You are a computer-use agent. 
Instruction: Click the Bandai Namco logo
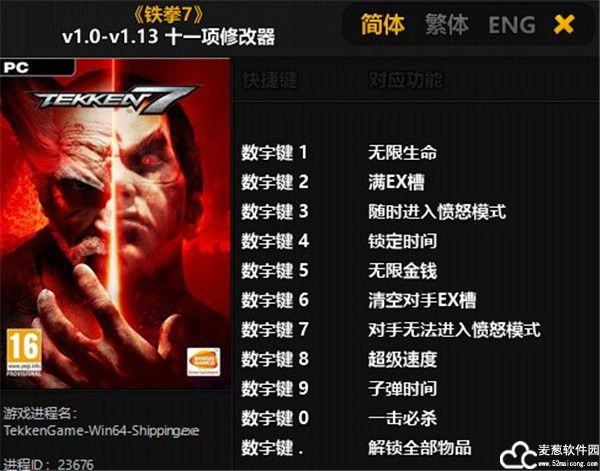click(204, 362)
